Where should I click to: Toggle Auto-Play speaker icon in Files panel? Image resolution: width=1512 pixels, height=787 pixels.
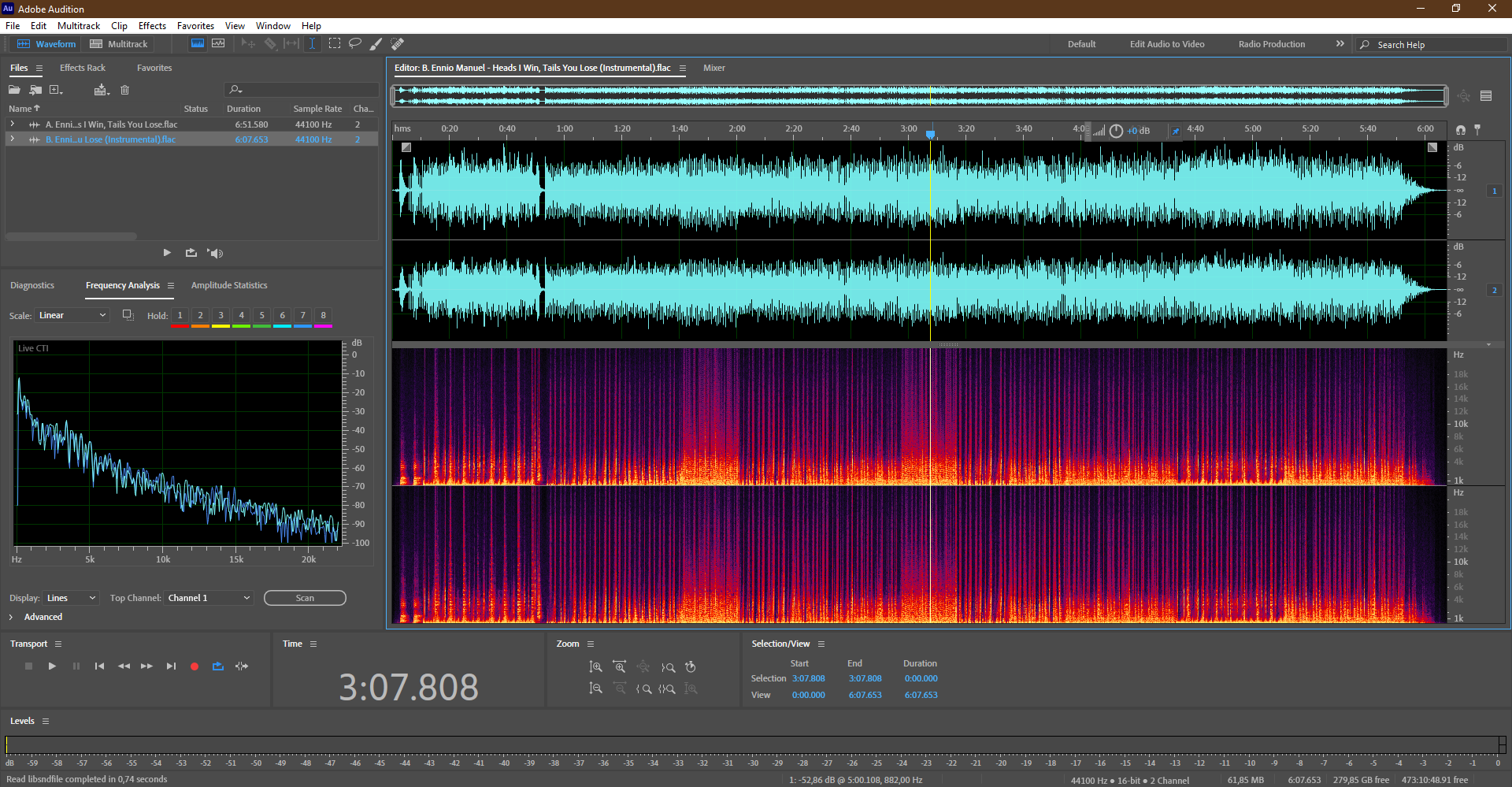[215, 253]
